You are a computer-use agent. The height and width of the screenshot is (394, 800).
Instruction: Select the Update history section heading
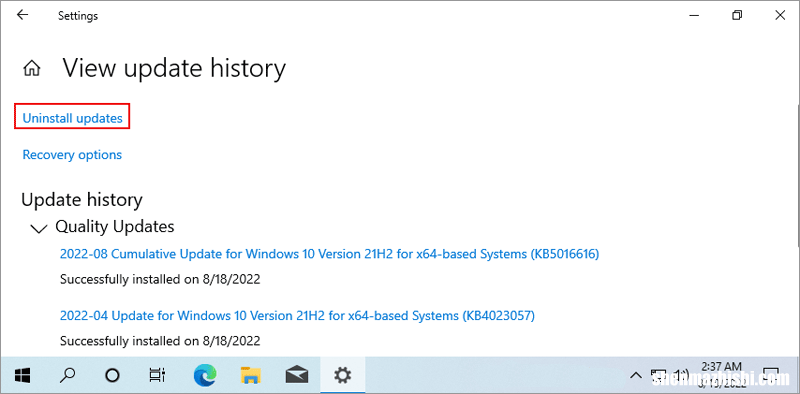point(82,200)
